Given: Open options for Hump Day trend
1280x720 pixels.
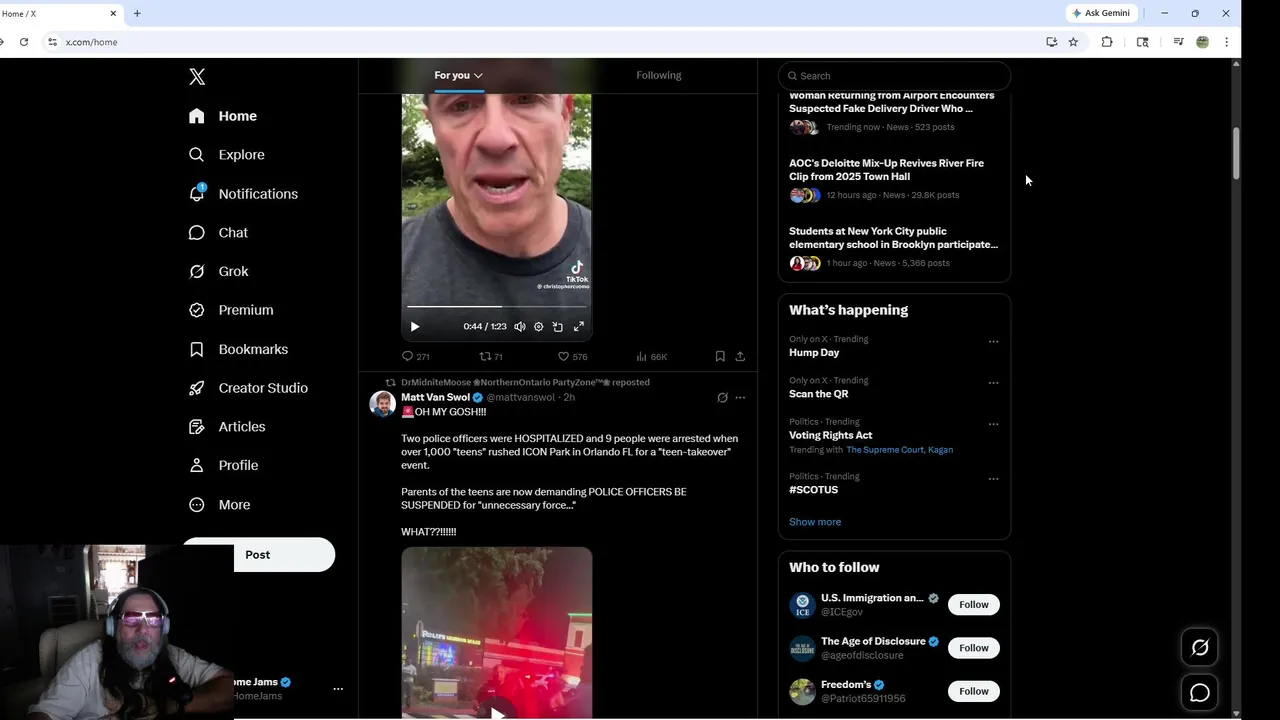Looking at the screenshot, I should coord(993,341).
